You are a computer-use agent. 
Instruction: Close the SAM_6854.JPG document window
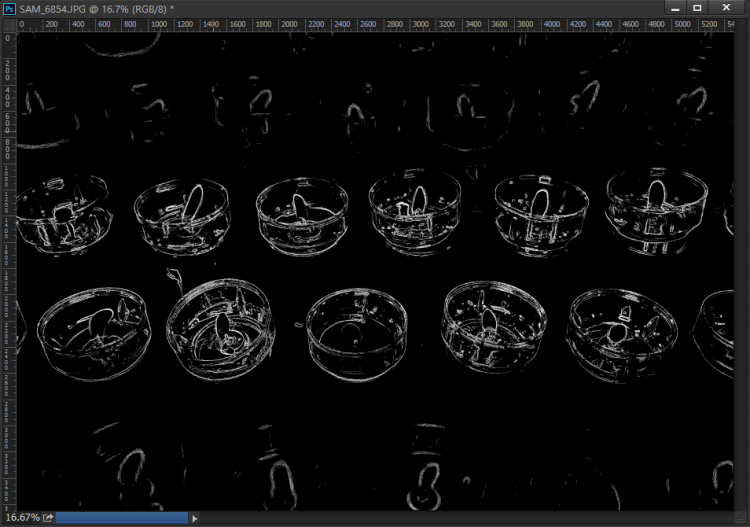pos(726,8)
